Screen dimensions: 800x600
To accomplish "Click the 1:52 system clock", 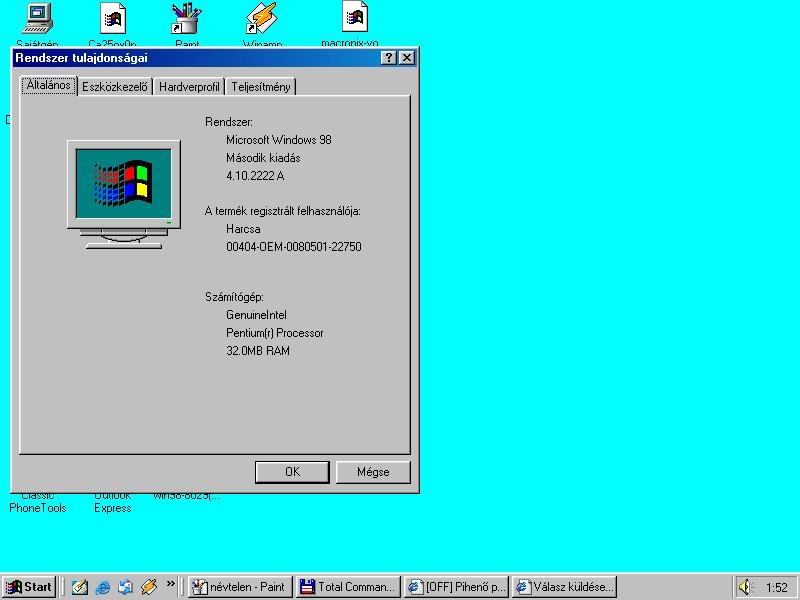I will (x=777, y=588).
